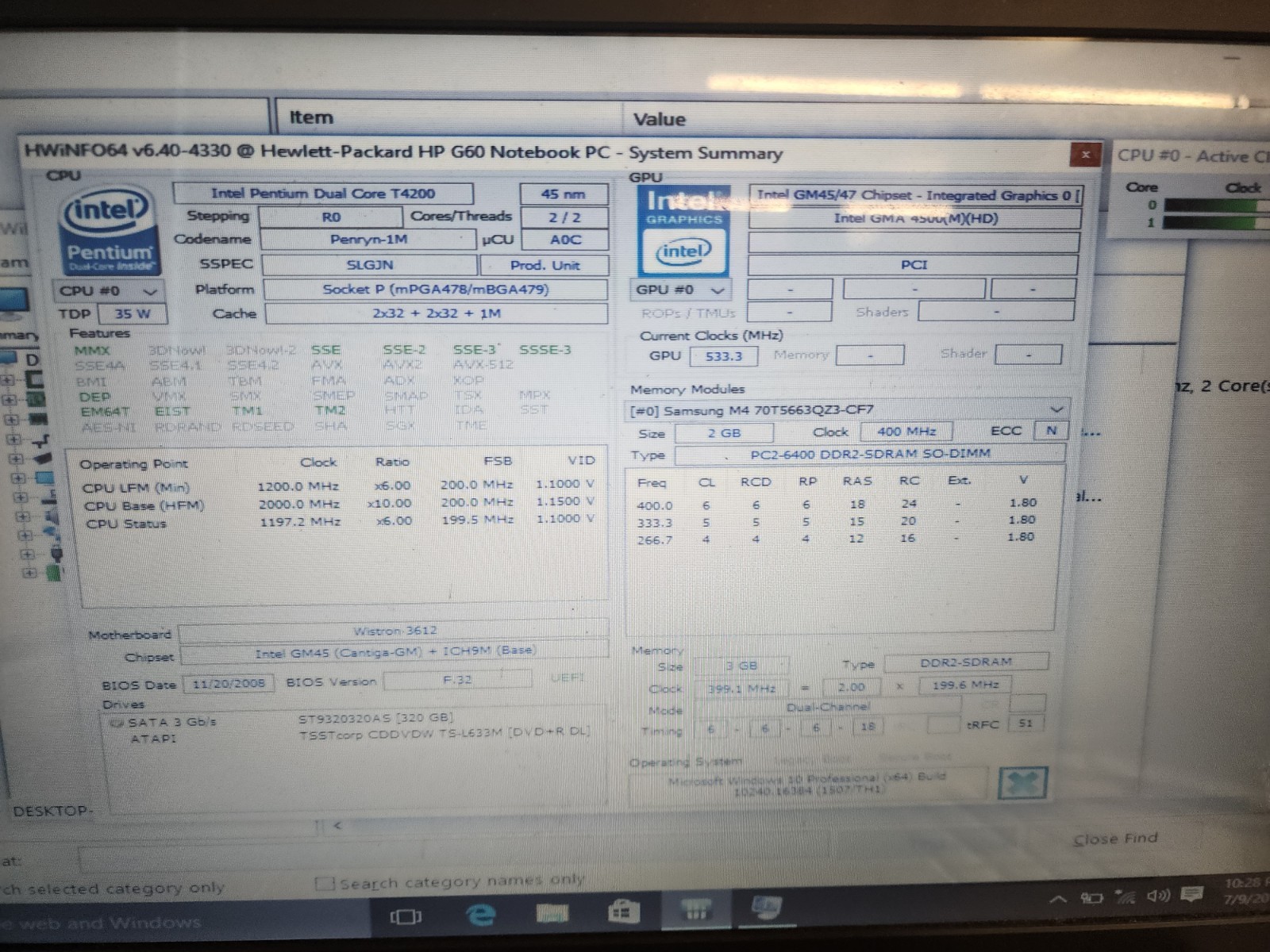
Task: Click the volume speaker tray icon
Action: (1158, 896)
